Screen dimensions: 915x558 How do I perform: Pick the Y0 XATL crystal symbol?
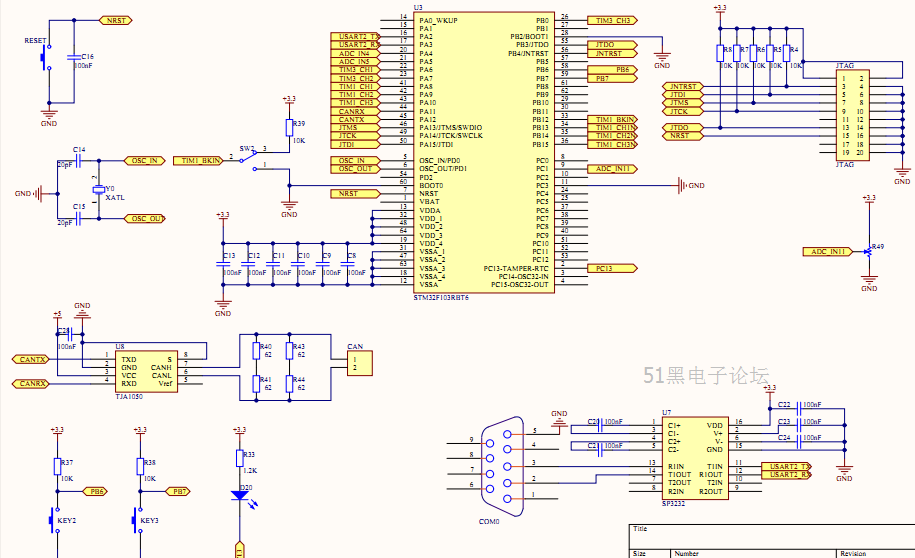click(99, 189)
